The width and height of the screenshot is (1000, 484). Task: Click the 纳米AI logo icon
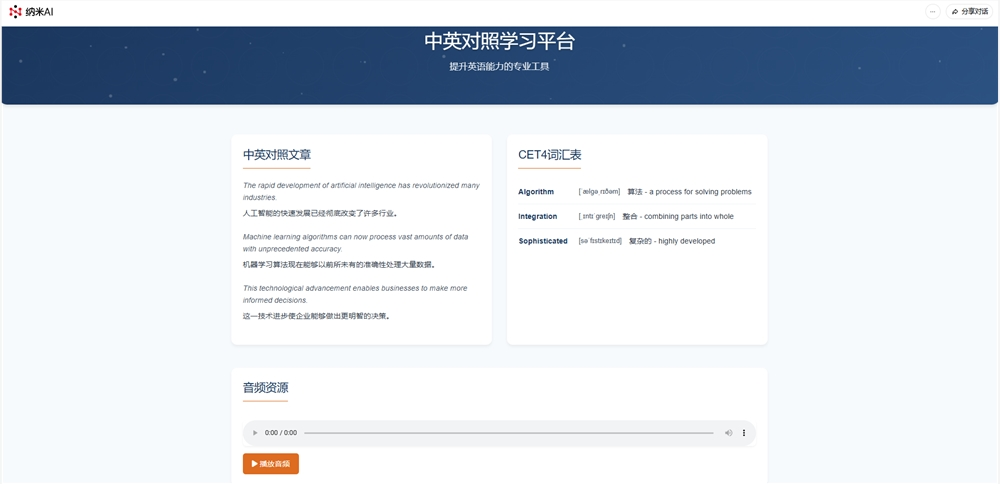click(x=15, y=11)
